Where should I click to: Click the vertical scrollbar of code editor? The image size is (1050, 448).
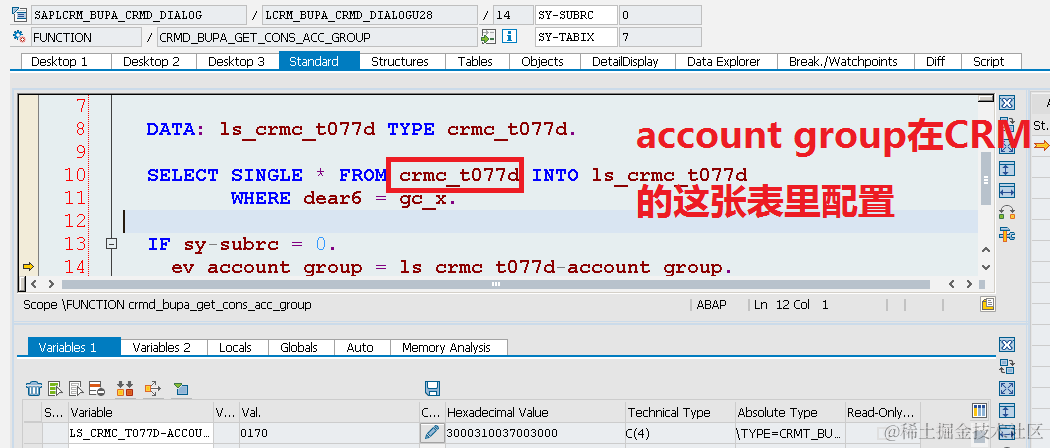coord(985,178)
